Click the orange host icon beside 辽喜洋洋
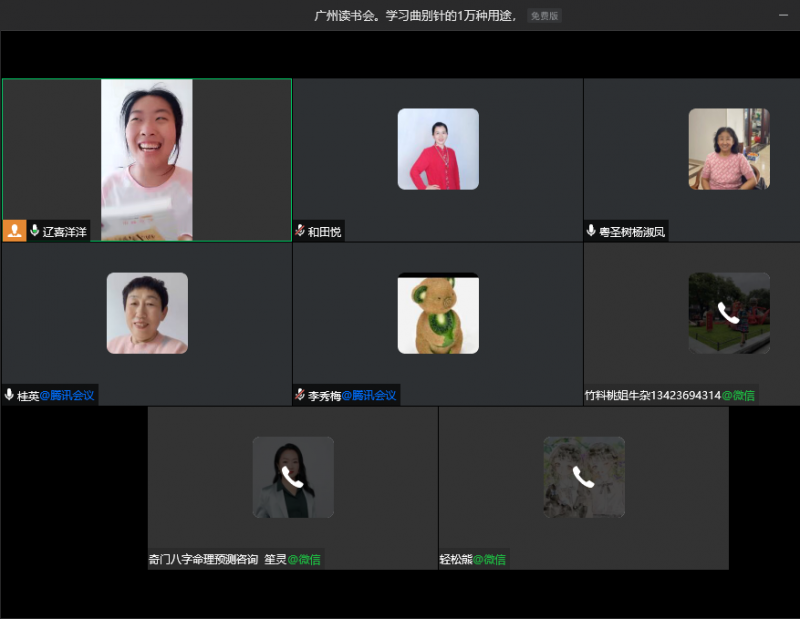The image size is (800, 619). coord(14,231)
